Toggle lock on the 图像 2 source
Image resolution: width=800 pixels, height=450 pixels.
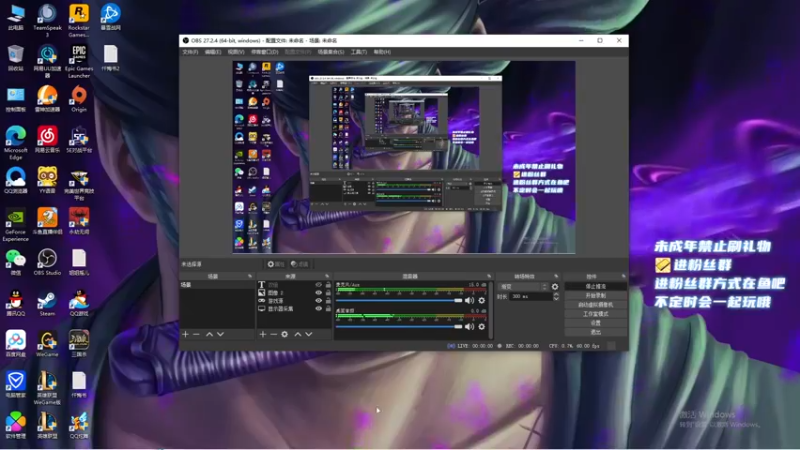(328, 293)
